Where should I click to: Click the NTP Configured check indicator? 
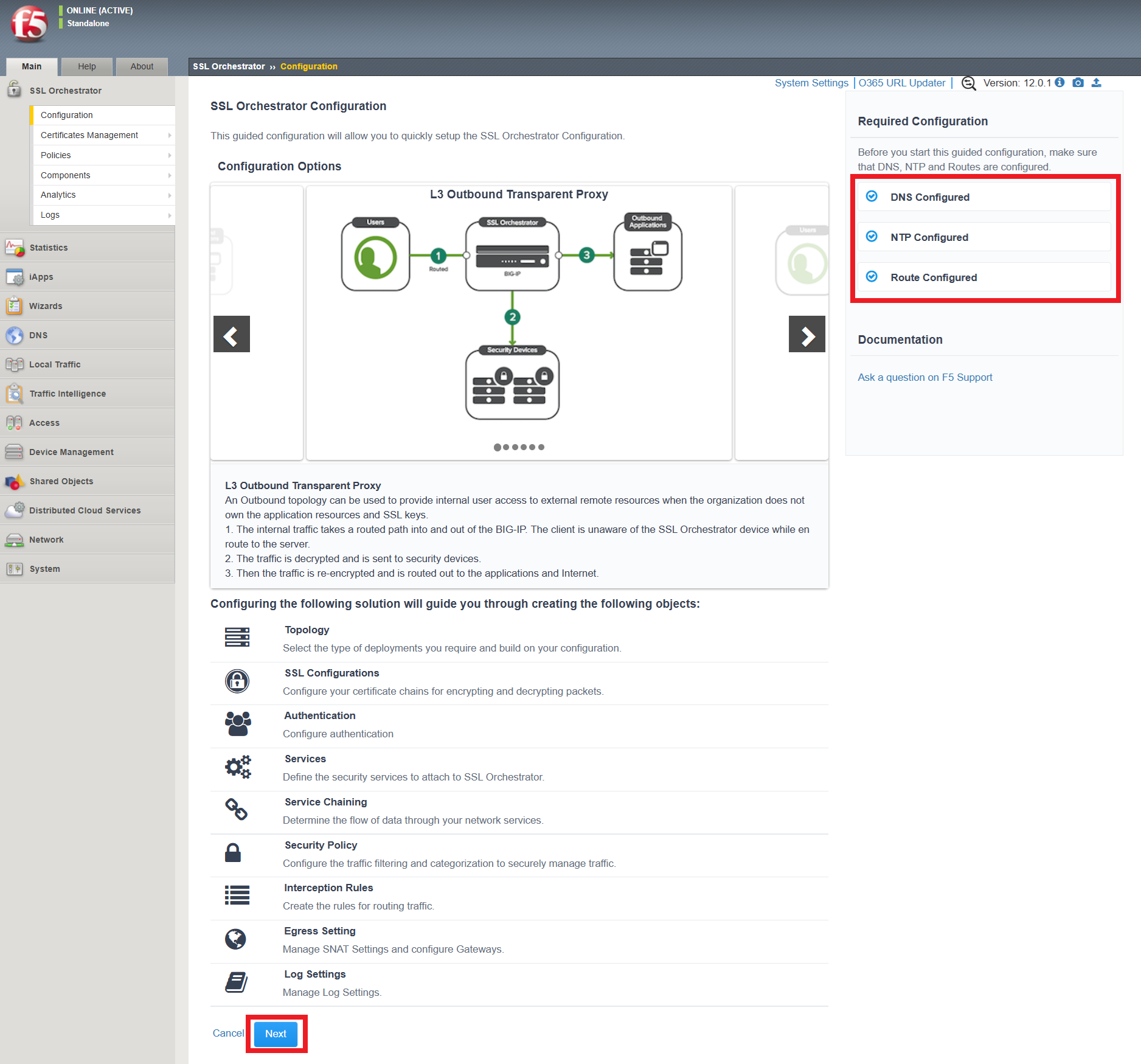tap(872, 237)
